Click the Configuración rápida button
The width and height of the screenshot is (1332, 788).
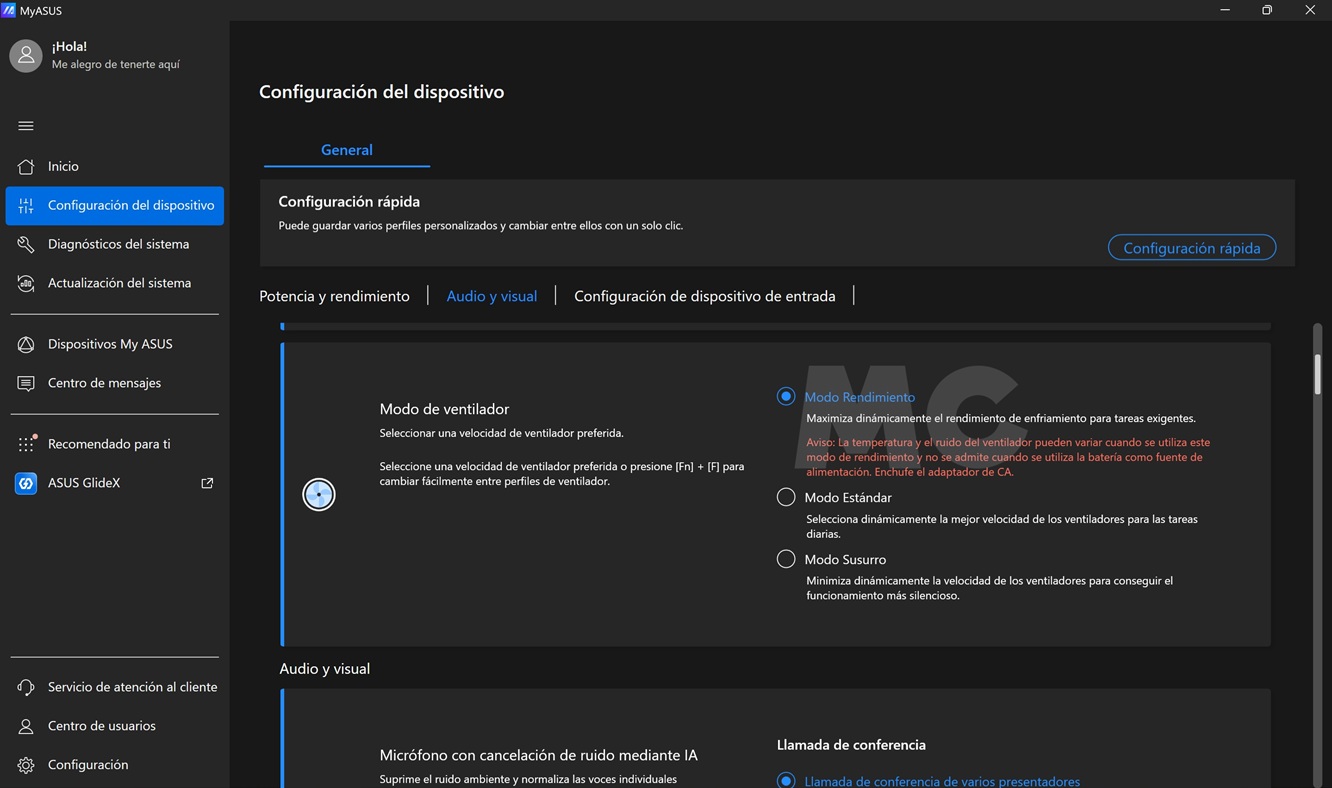(1191, 248)
